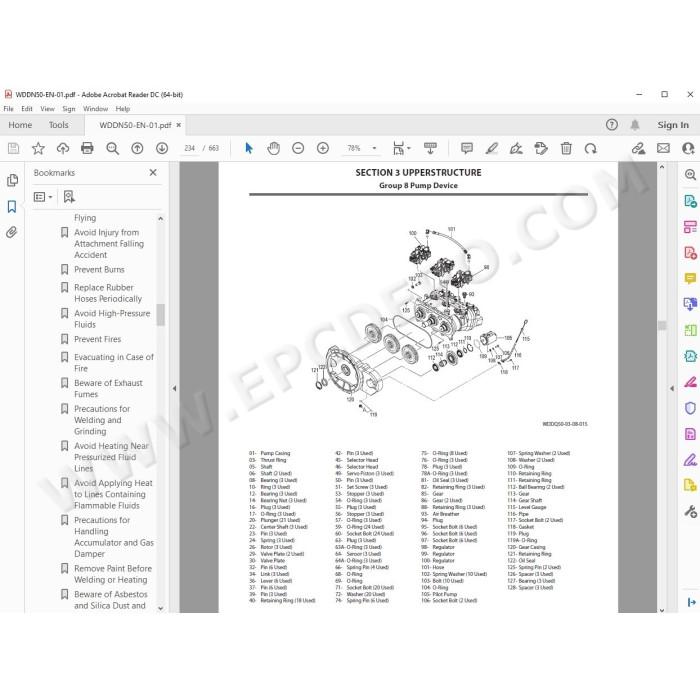Close the WDDN50-EN-01.pdf tab
This screenshot has height=700, width=700.
coord(179,125)
